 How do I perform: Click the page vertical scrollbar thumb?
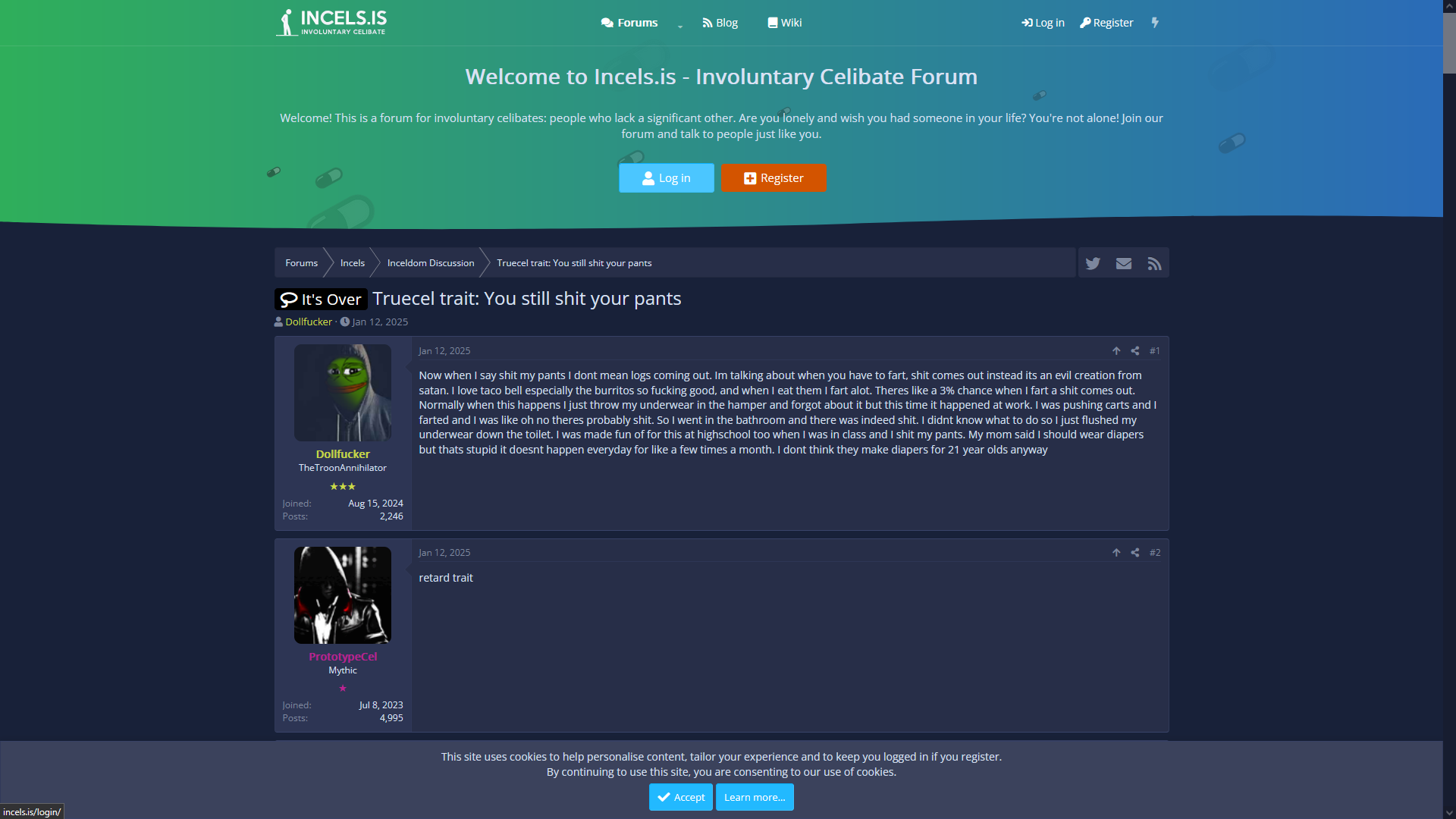[x=1449, y=42]
